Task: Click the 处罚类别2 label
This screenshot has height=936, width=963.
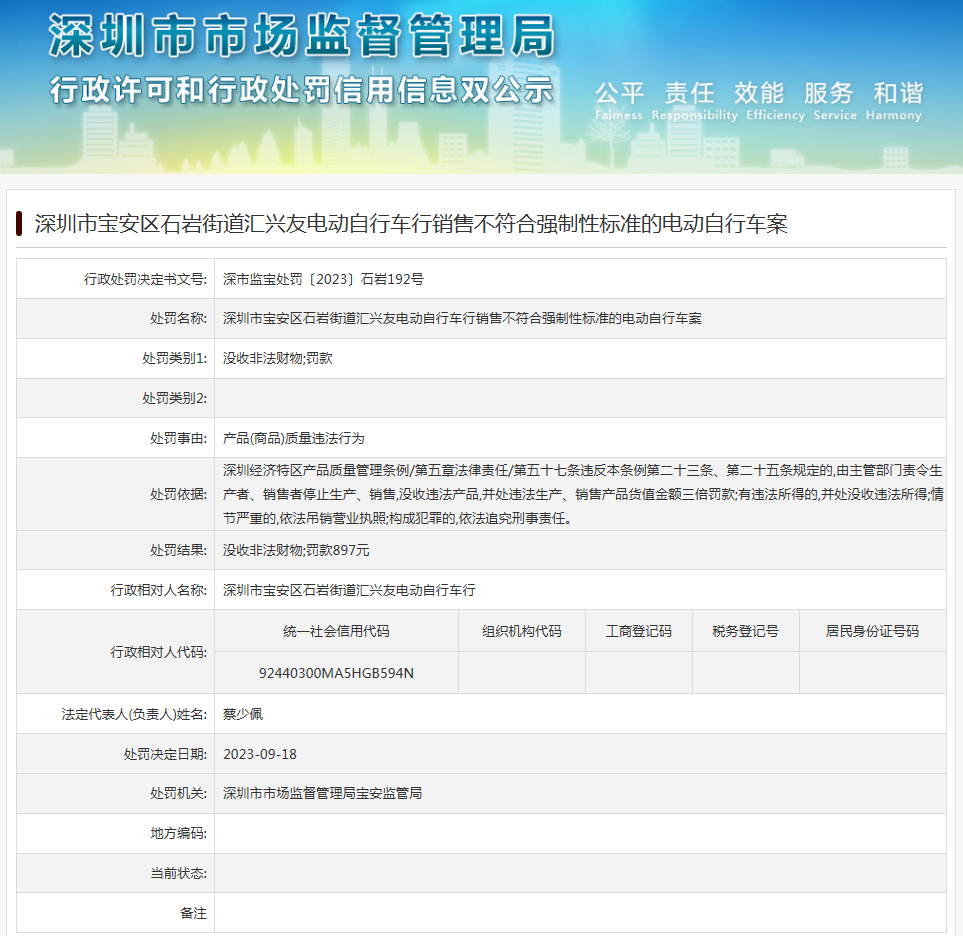Action: coord(175,398)
